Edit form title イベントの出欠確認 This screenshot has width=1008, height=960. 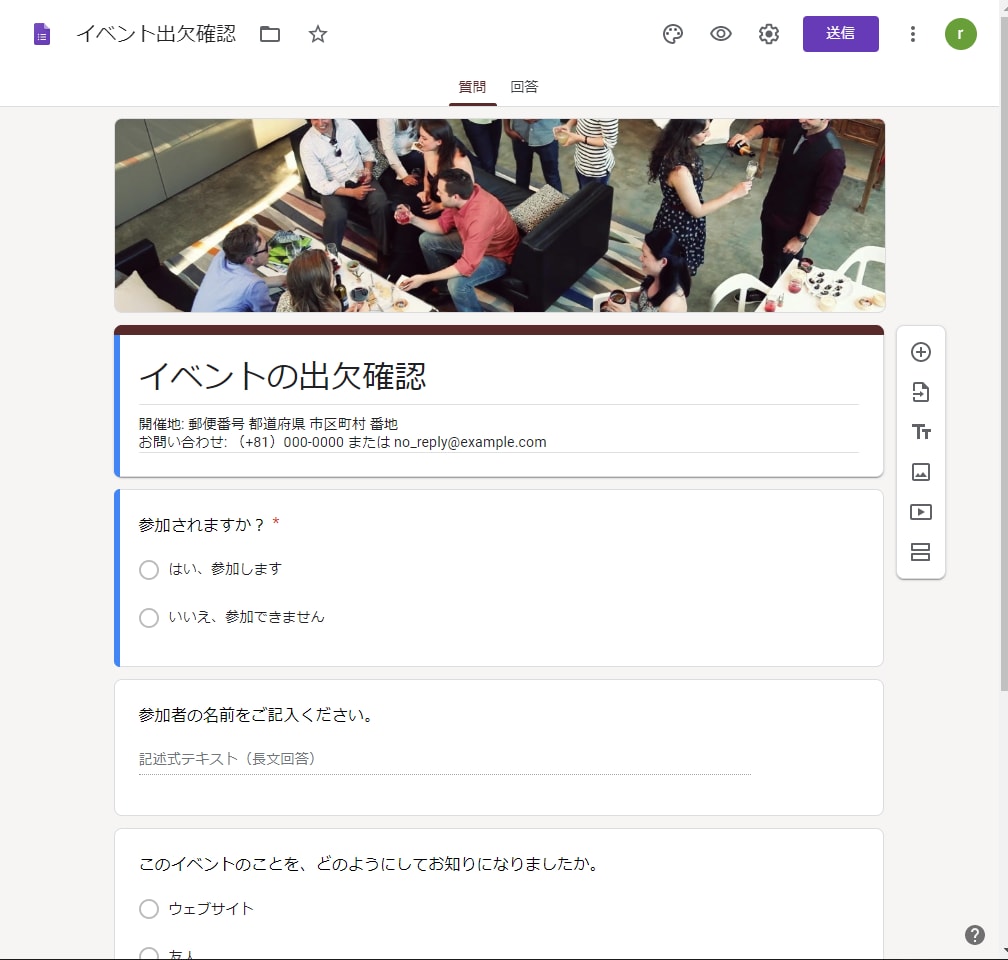pyautogui.click(x=498, y=377)
